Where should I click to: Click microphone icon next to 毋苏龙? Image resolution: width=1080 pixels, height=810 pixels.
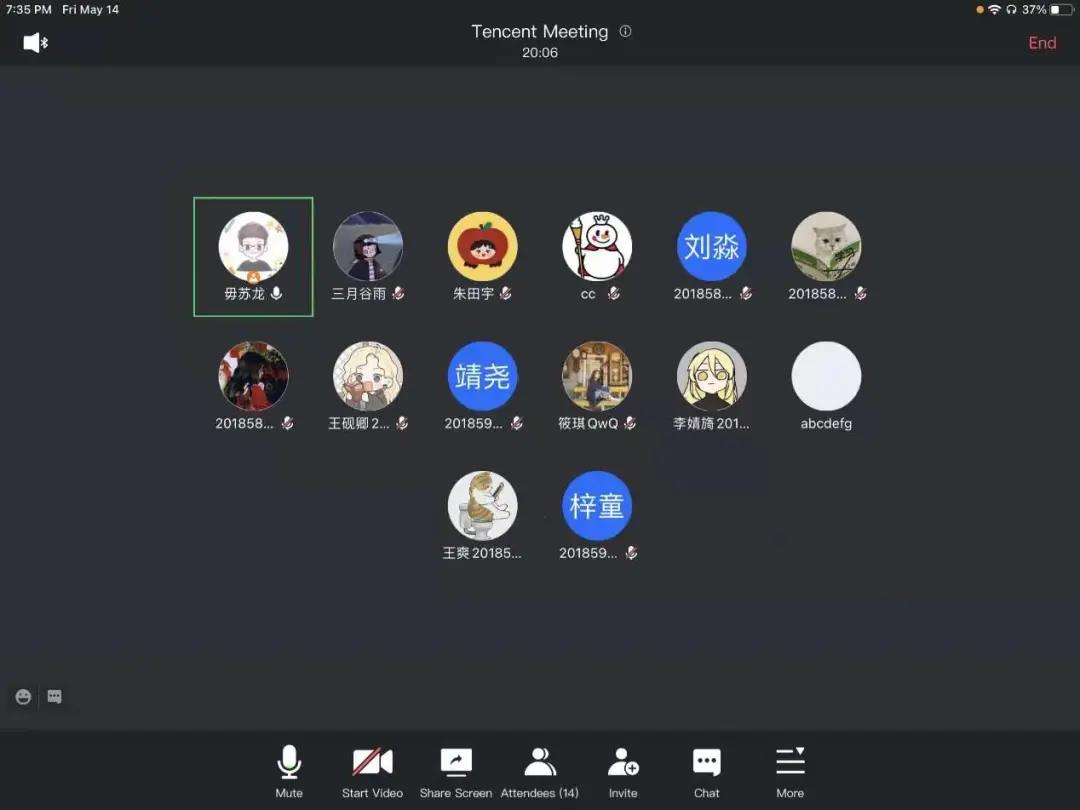276,293
